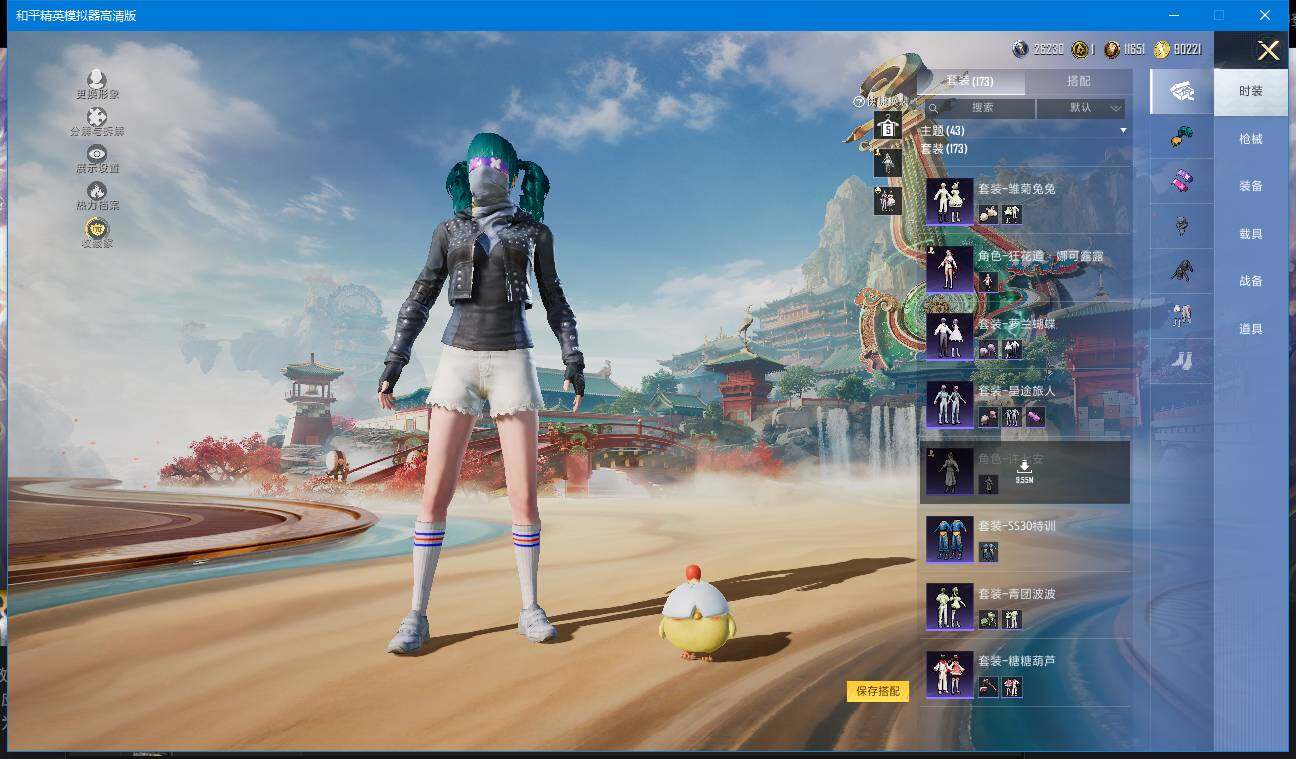Switch to the 载具 vehicles tab
The height and width of the screenshot is (759, 1296).
tap(1250, 234)
